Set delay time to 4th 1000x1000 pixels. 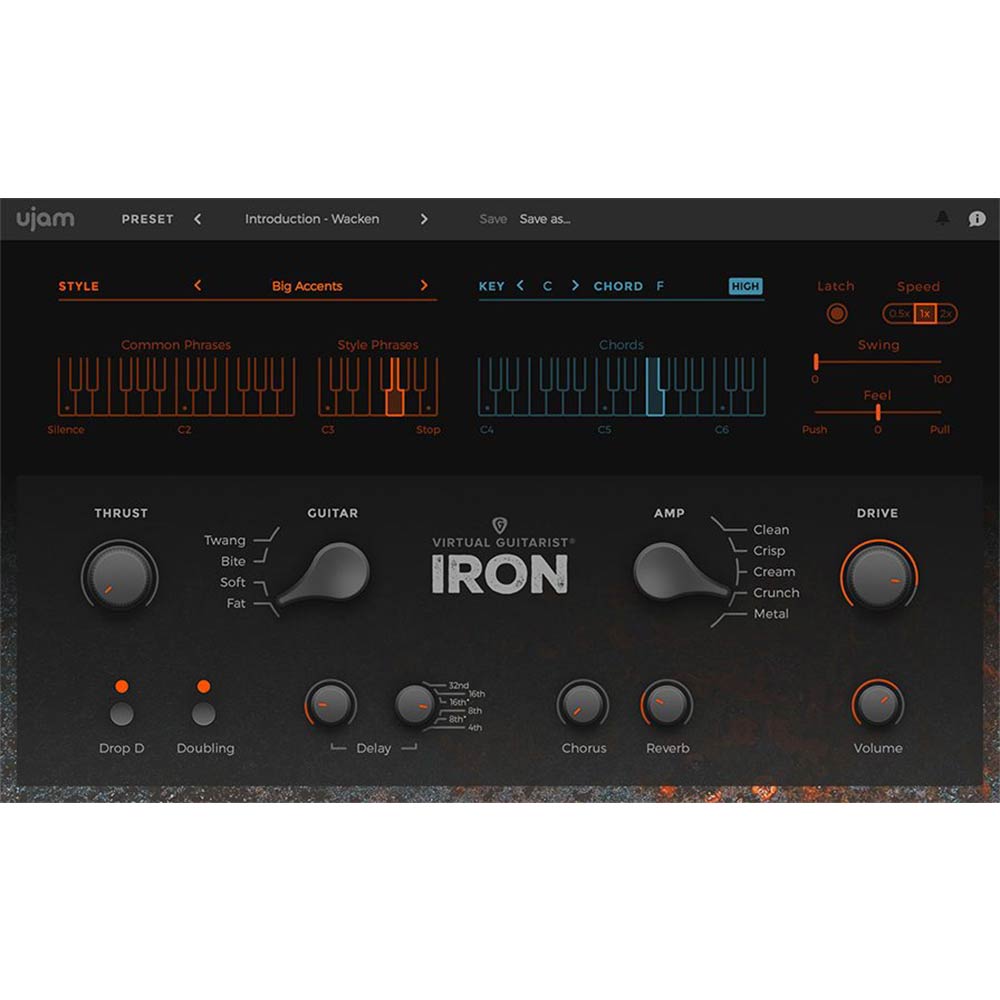pos(474,728)
